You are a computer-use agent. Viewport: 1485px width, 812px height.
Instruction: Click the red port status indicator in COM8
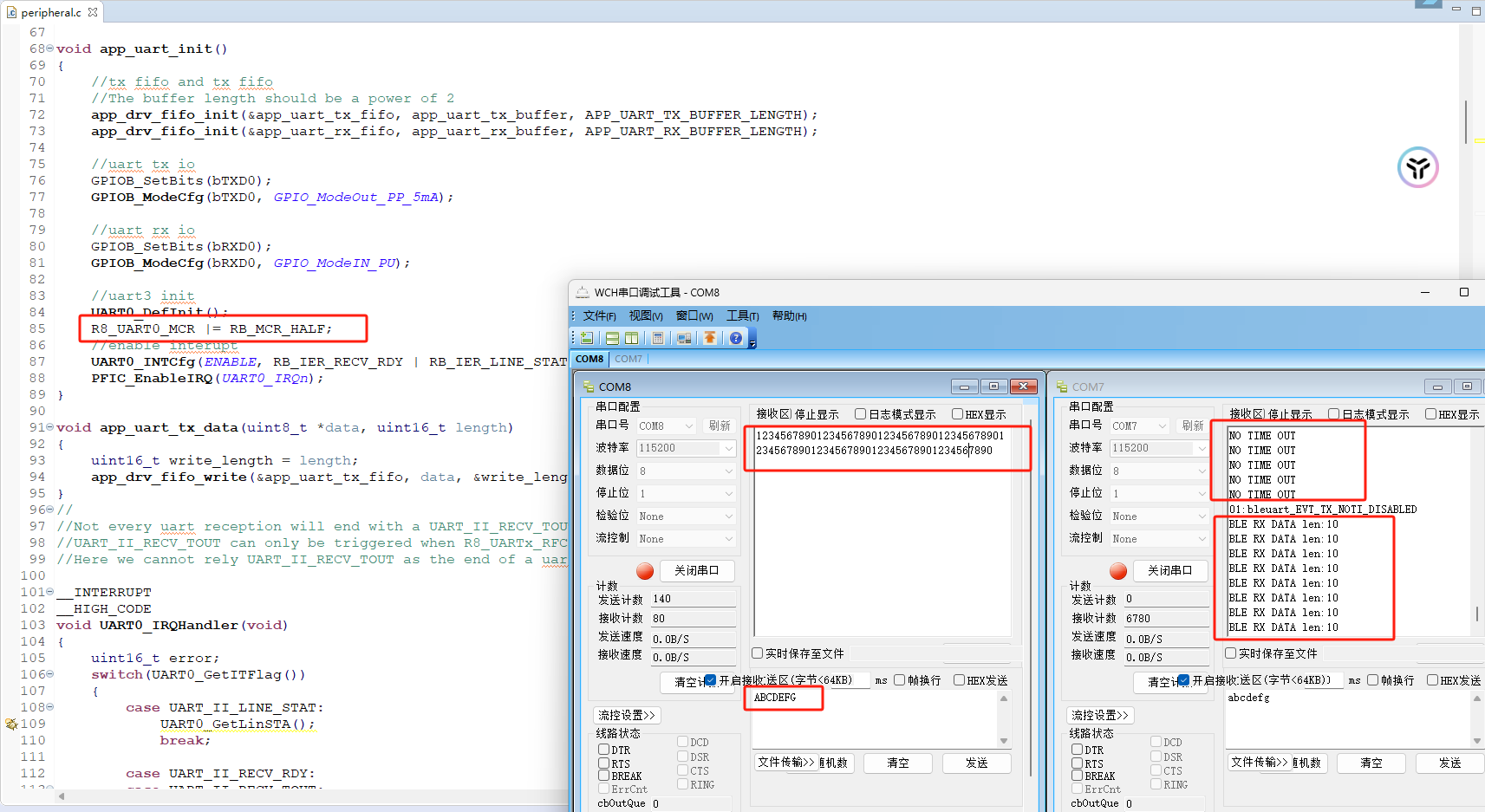coord(645,571)
